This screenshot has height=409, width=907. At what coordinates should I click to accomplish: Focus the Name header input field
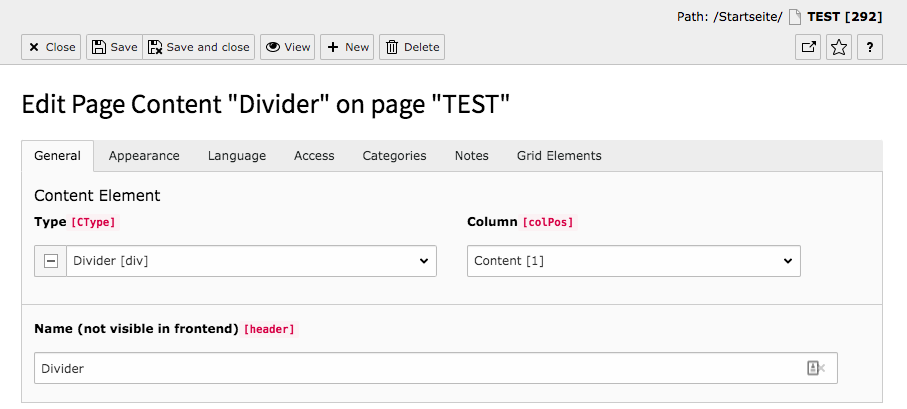[x=436, y=368]
